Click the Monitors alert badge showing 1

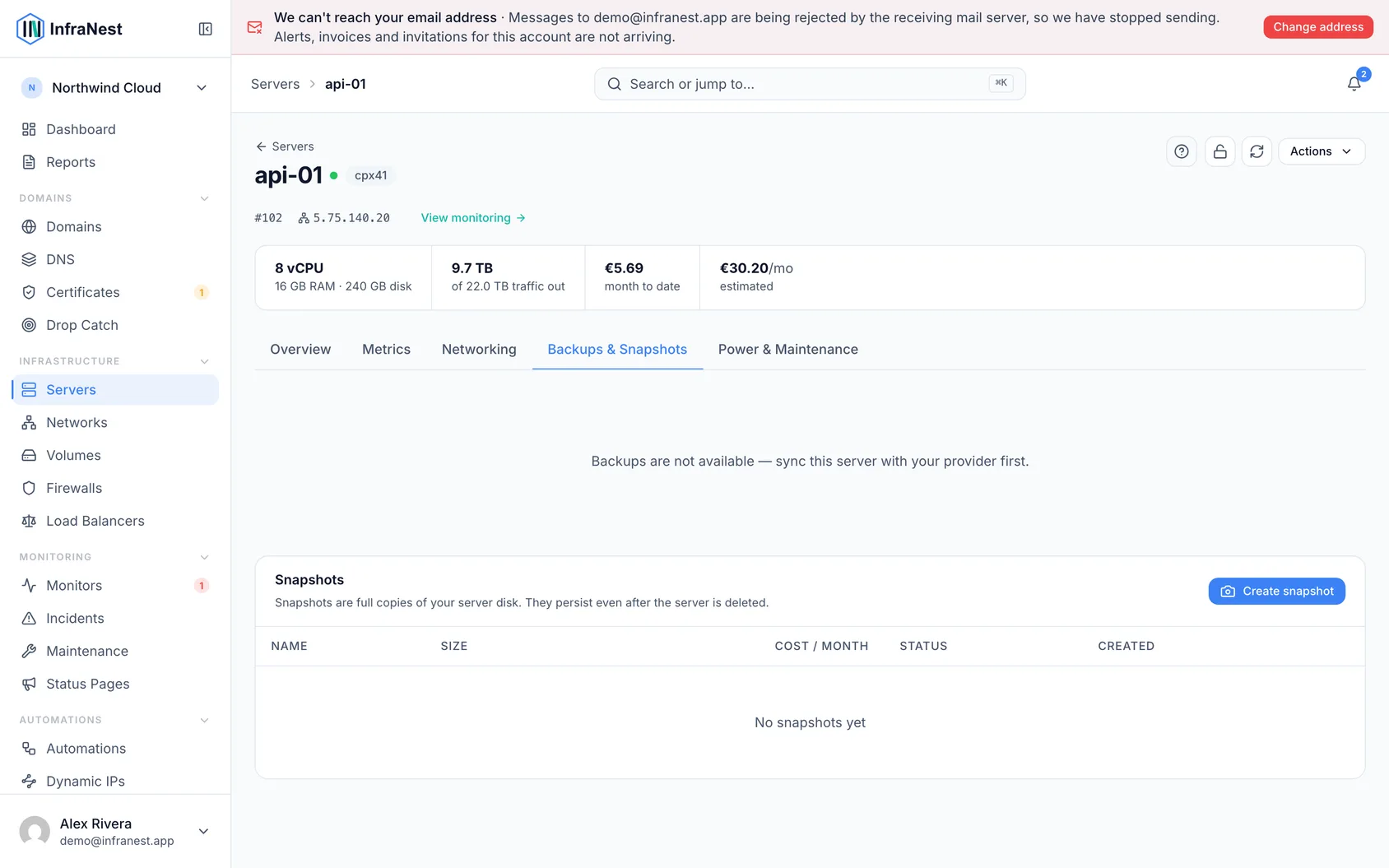tap(201, 585)
